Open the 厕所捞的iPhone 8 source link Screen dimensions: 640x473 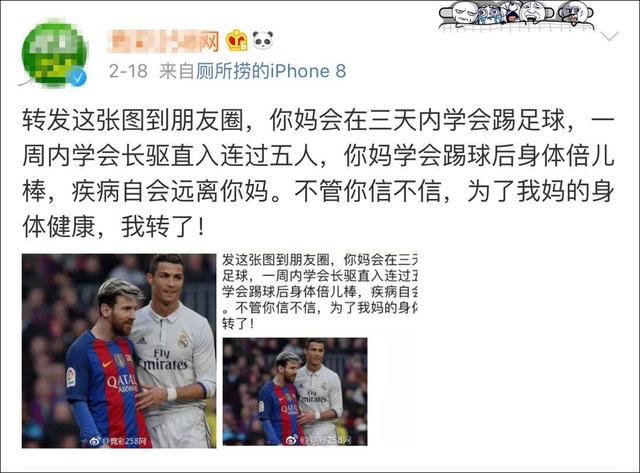pyautogui.click(x=271, y=71)
